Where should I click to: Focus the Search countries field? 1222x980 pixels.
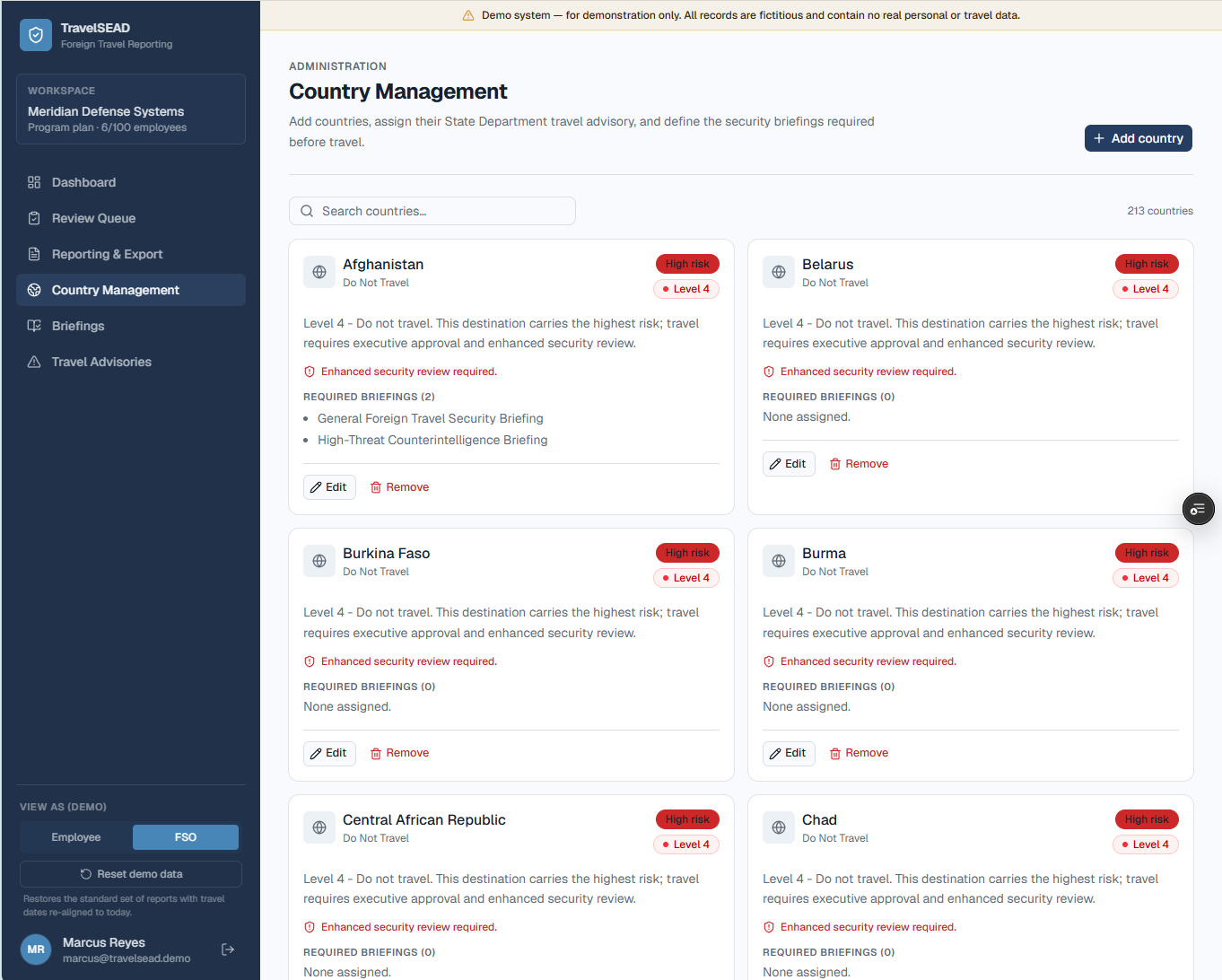[432, 211]
